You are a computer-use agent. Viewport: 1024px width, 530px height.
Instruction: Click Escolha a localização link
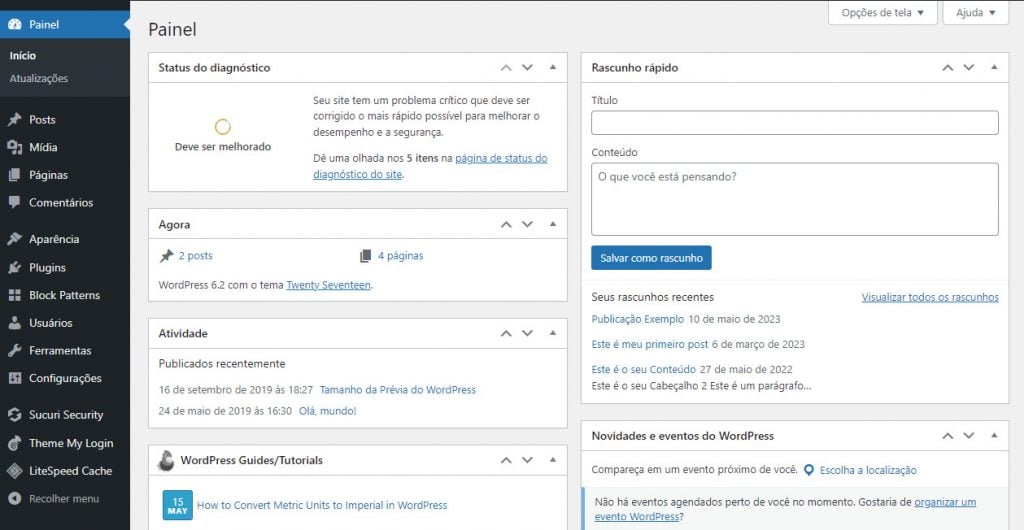tap(868, 470)
